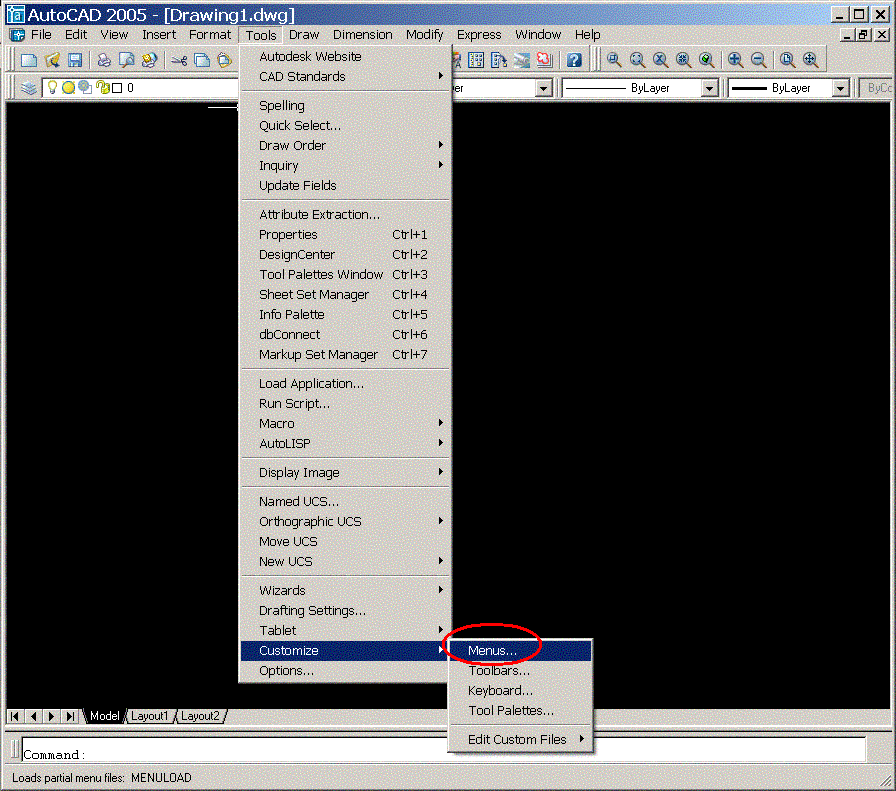Open the linetype ByLayer dropdown

pyautogui.click(x=709, y=88)
